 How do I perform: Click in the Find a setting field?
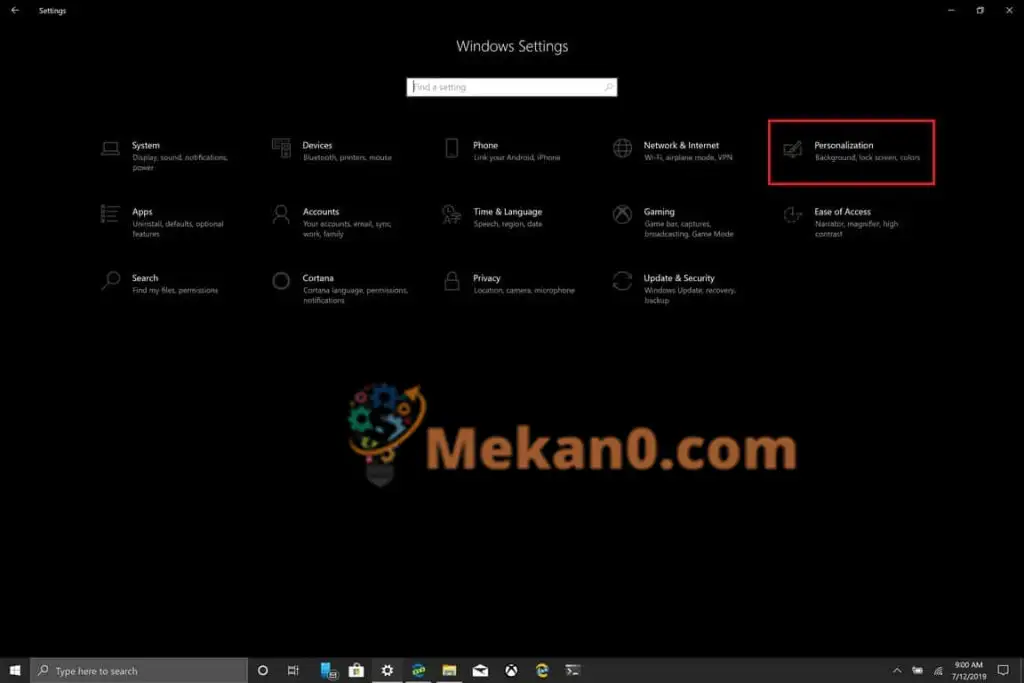[x=511, y=87]
